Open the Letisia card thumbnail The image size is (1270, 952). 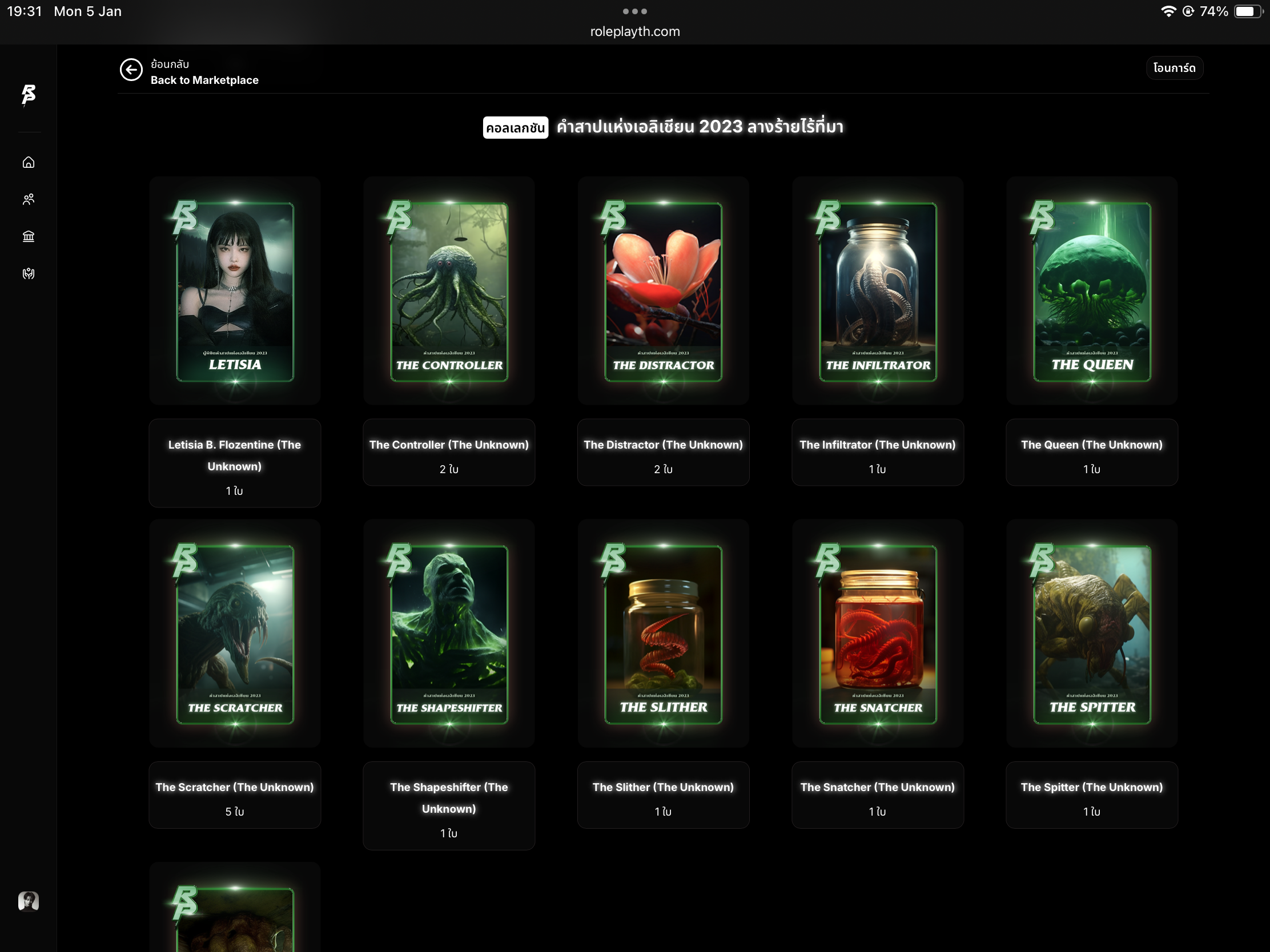[235, 291]
